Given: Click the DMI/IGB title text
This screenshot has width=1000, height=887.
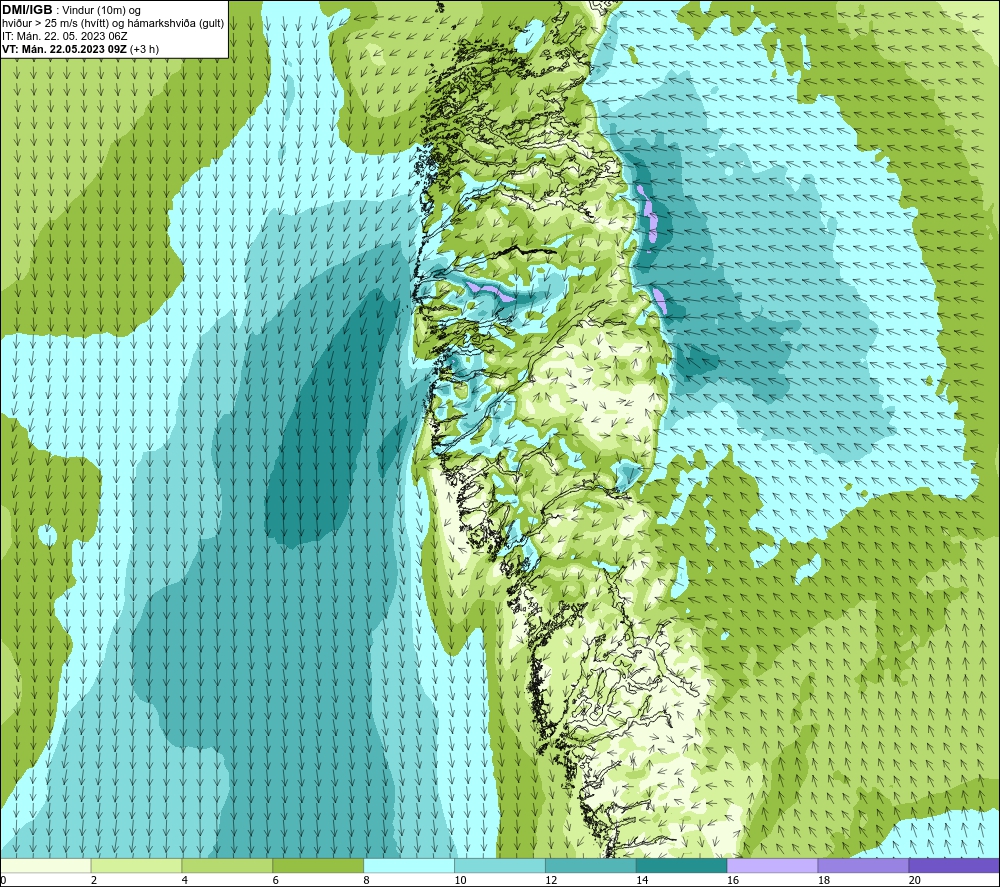Looking at the screenshot, I should point(27,10).
